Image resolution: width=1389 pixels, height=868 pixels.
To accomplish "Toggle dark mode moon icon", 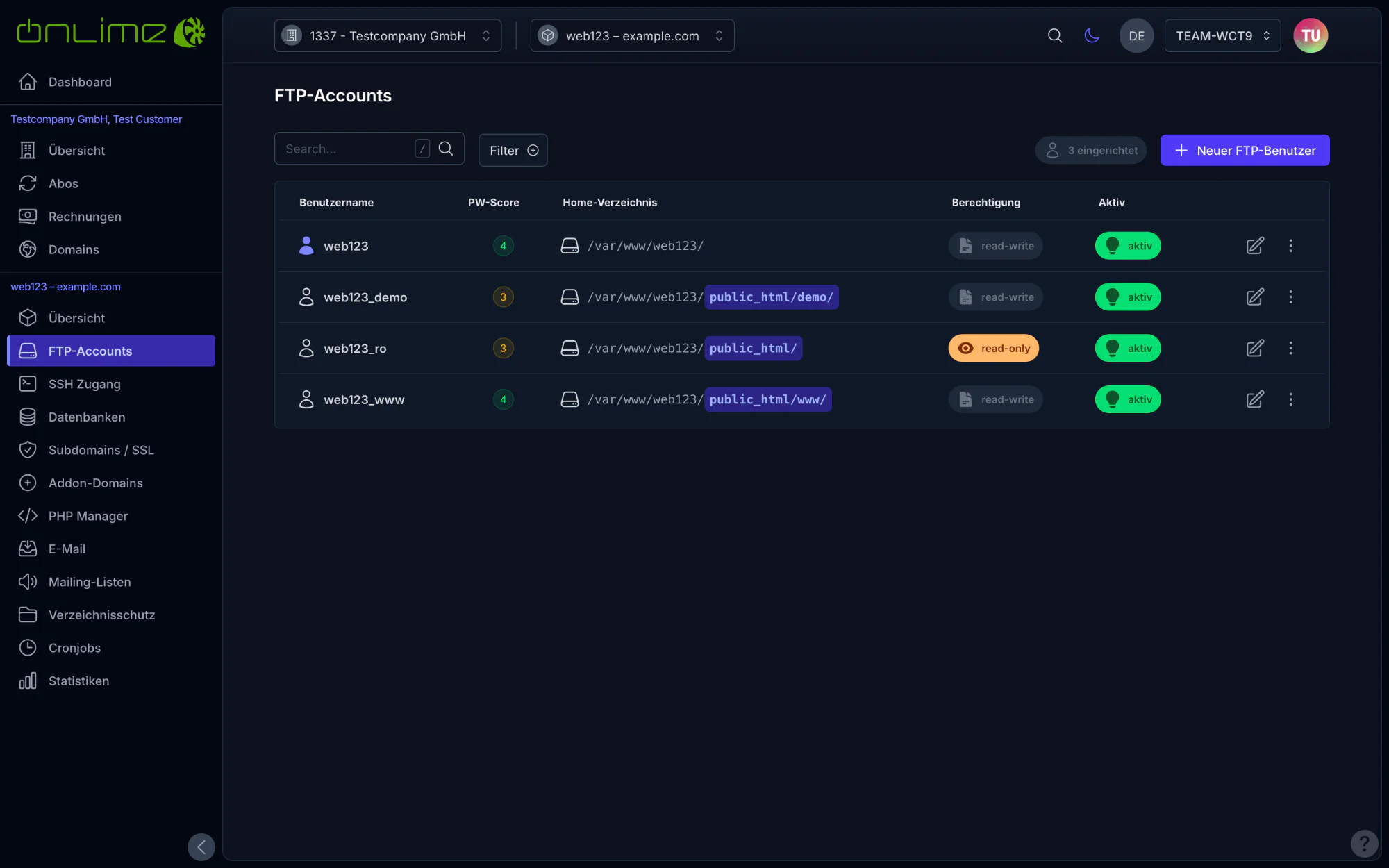I will coord(1092,35).
